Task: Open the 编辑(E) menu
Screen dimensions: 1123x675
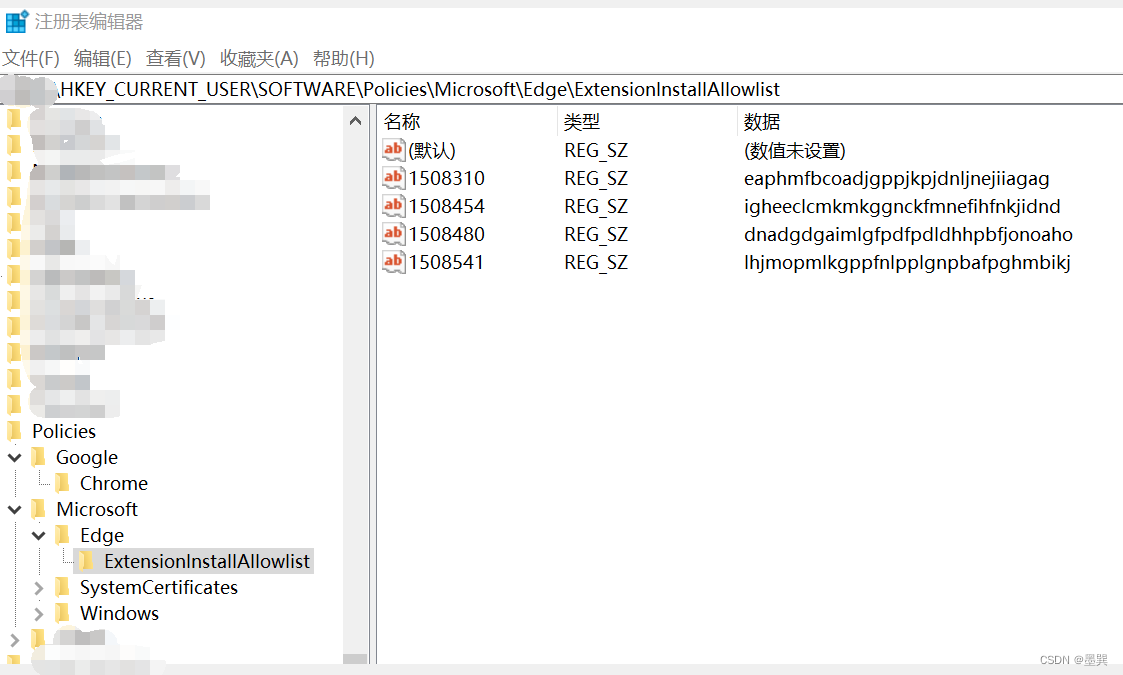Action: click(x=102, y=58)
